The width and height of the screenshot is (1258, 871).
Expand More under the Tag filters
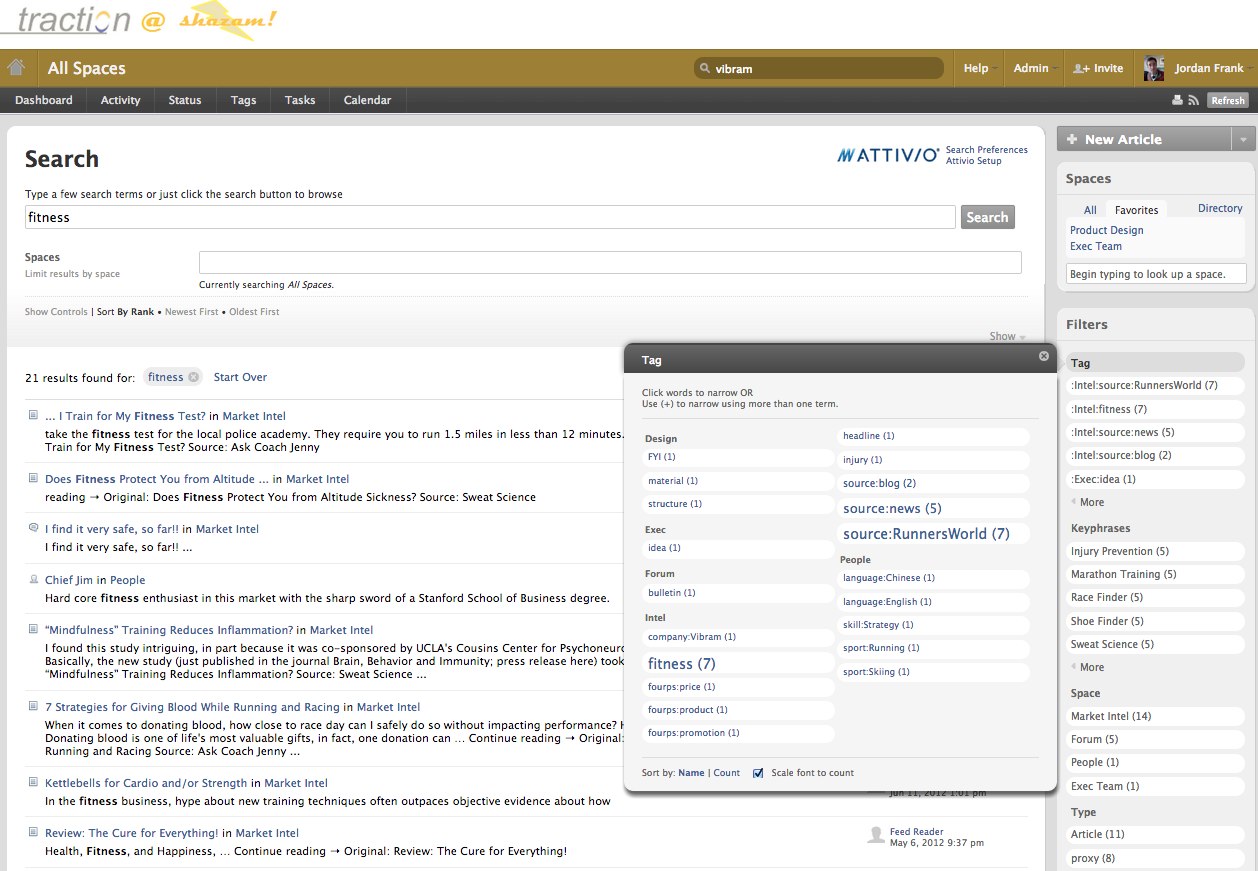1091,502
